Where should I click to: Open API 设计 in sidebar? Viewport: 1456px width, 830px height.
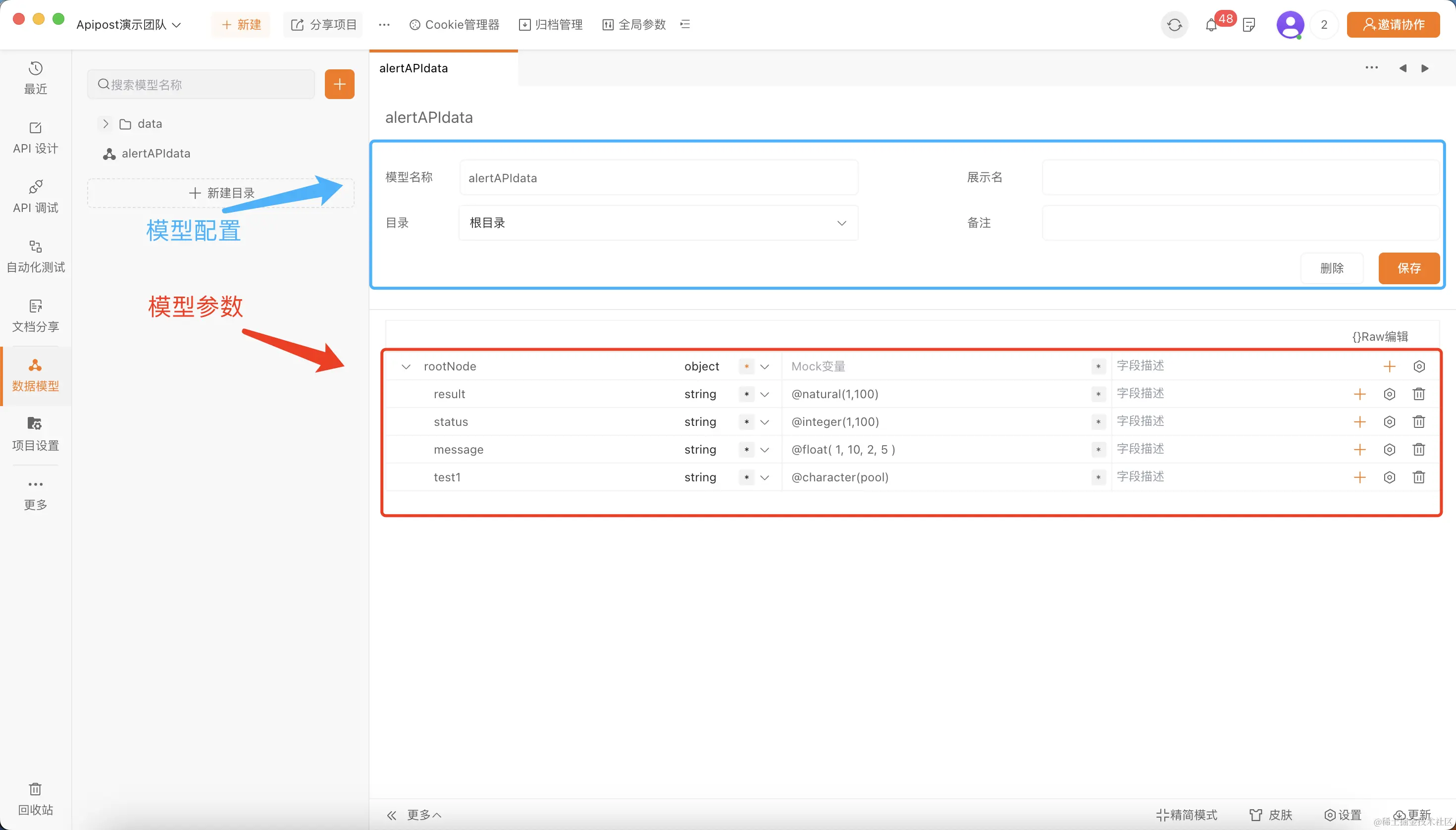click(x=35, y=137)
